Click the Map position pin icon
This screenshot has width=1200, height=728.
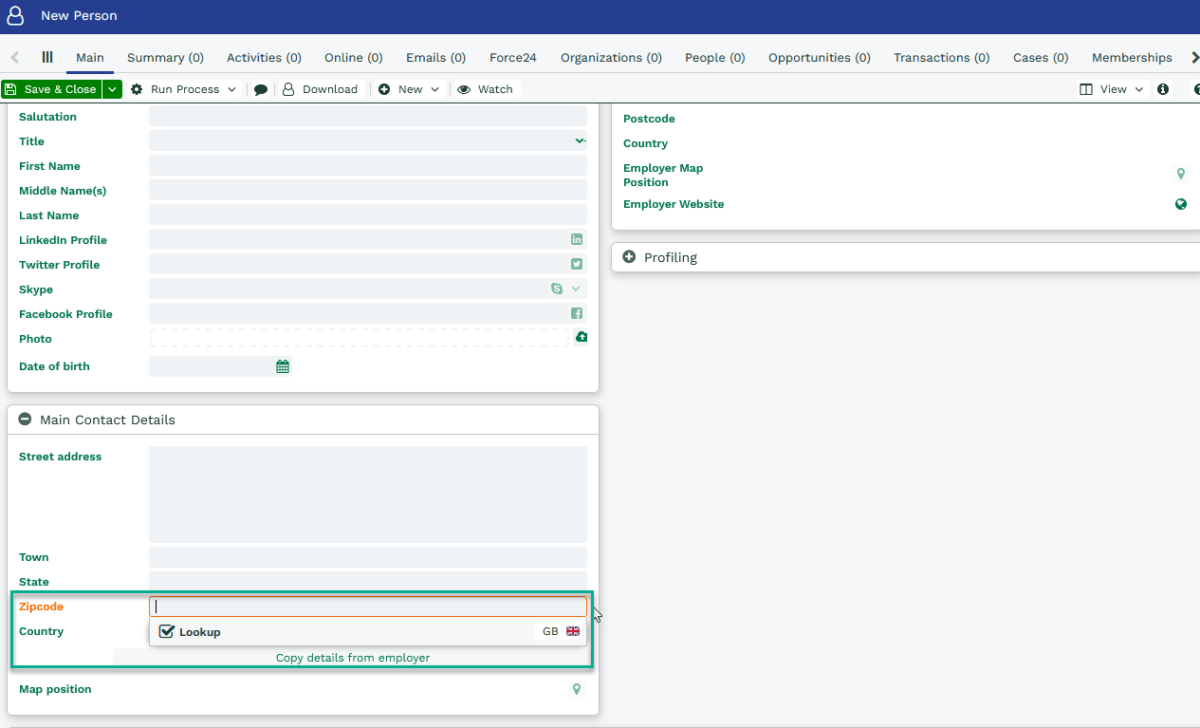click(x=576, y=689)
